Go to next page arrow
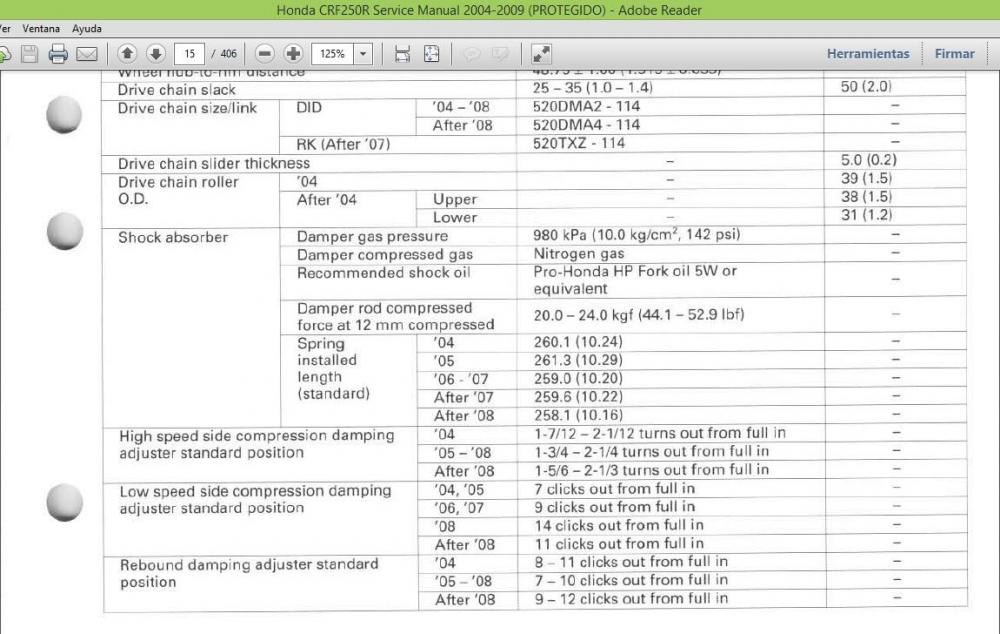The height and width of the screenshot is (634, 1000). pyautogui.click(x=155, y=54)
